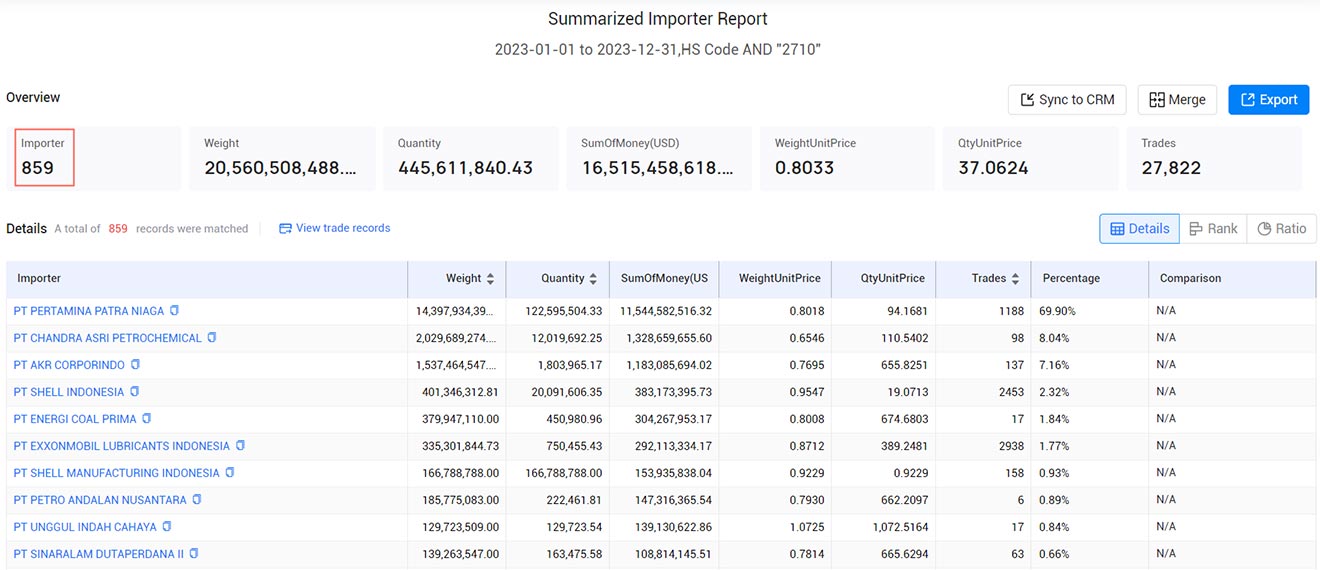Open PT SHELL MANUFACTURING INDONESIA link

click(117, 473)
